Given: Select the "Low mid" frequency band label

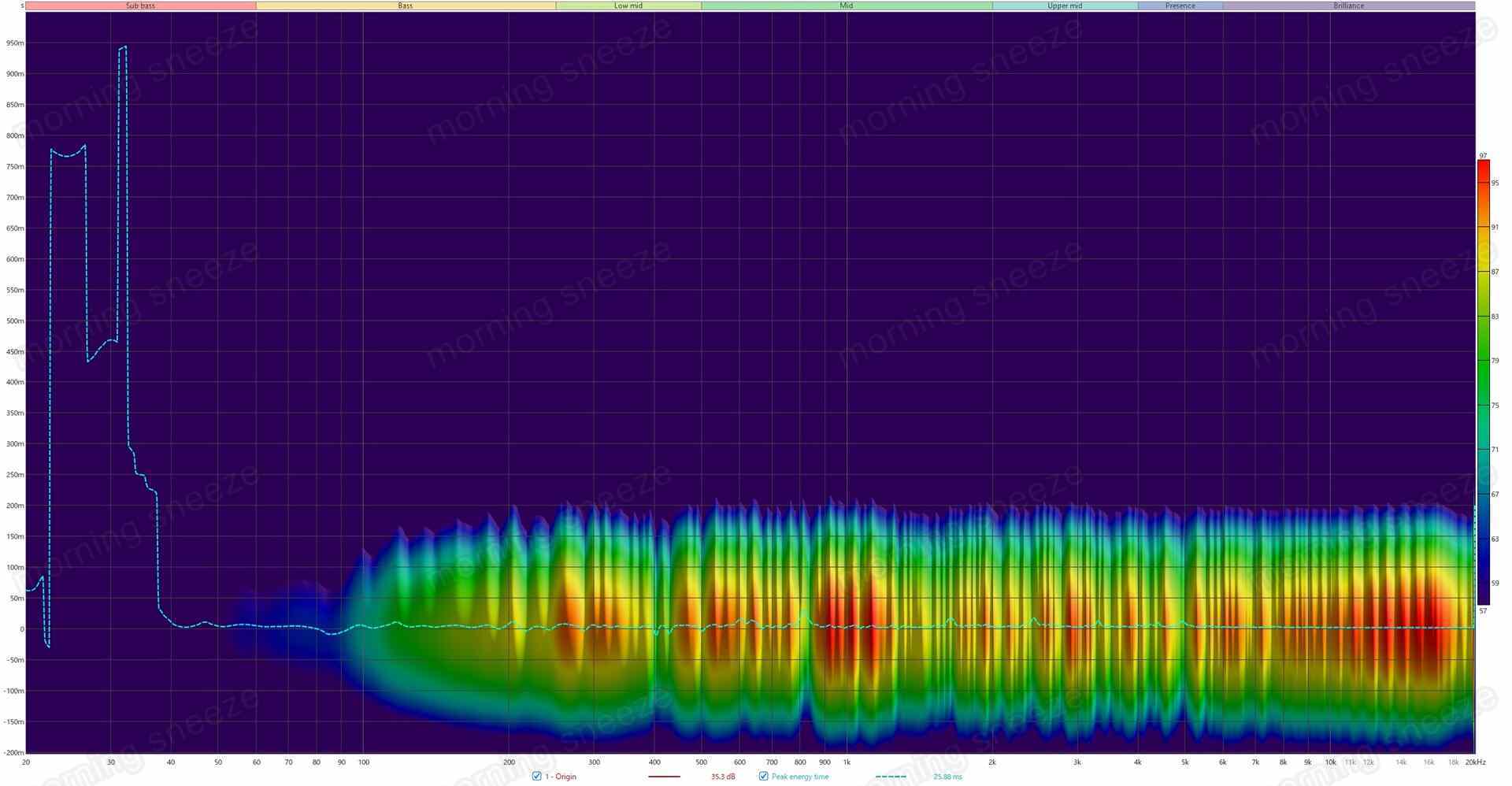Looking at the screenshot, I should (x=628, y=6).
